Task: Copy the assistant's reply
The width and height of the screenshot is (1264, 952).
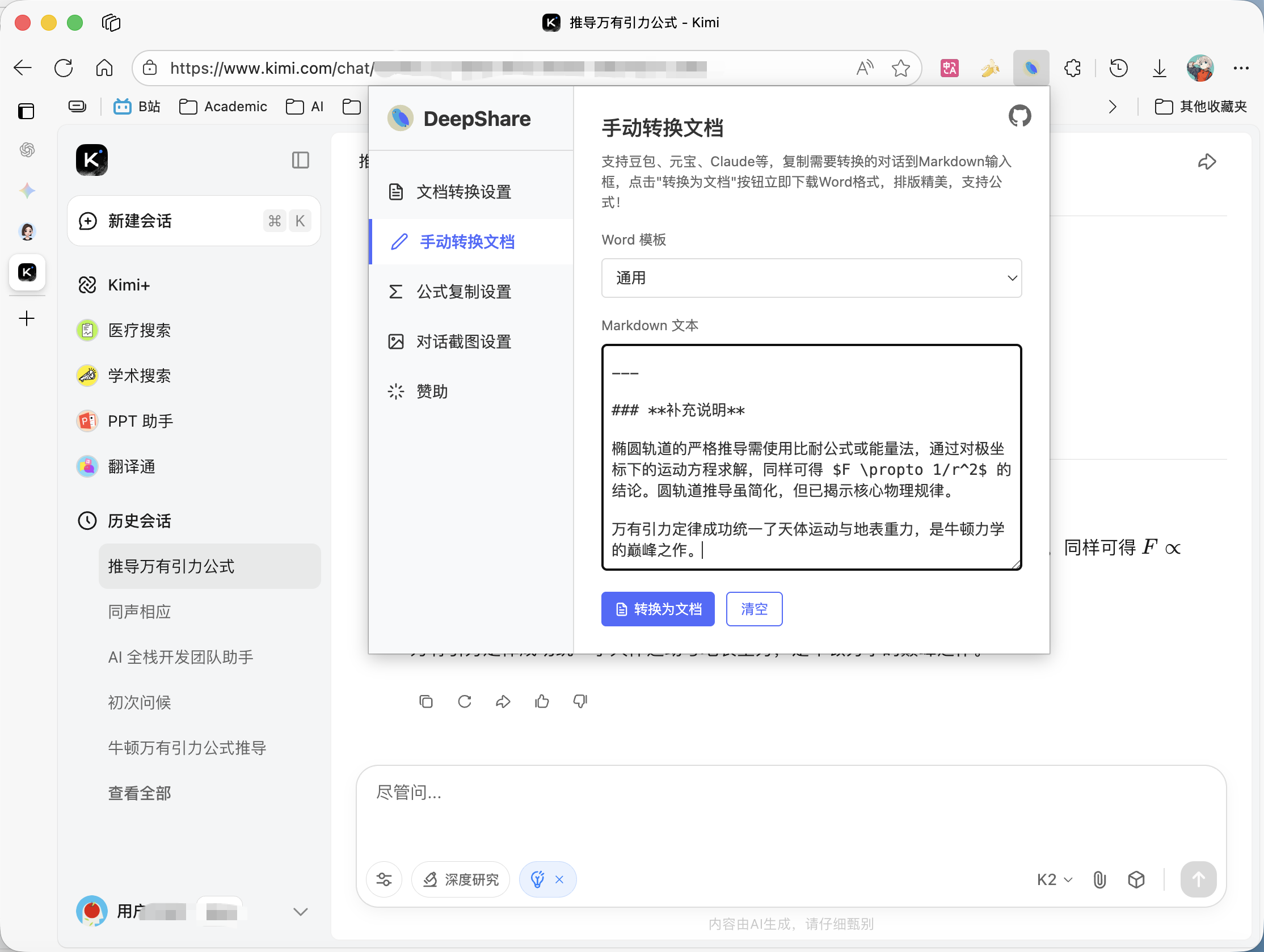Action: pos(425,701)
